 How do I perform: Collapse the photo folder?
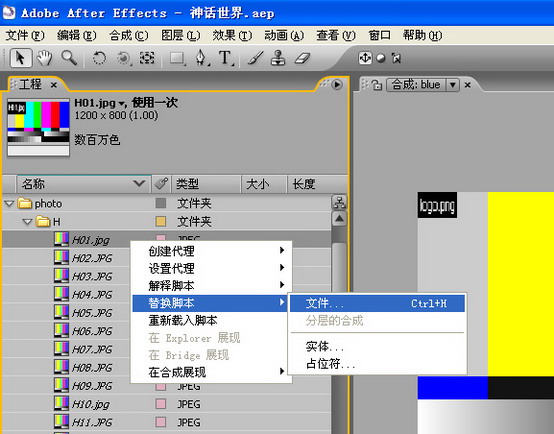[x=9, y=204]
